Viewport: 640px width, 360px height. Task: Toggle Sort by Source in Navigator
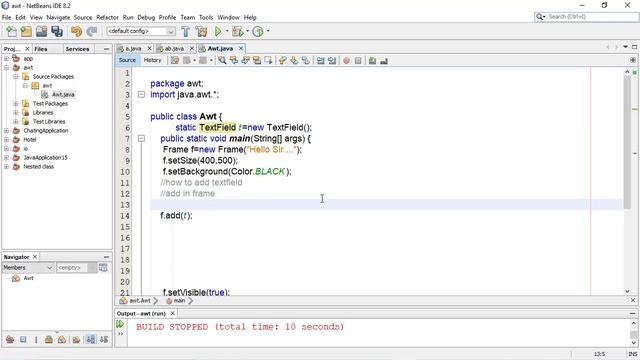coord(104,339)
